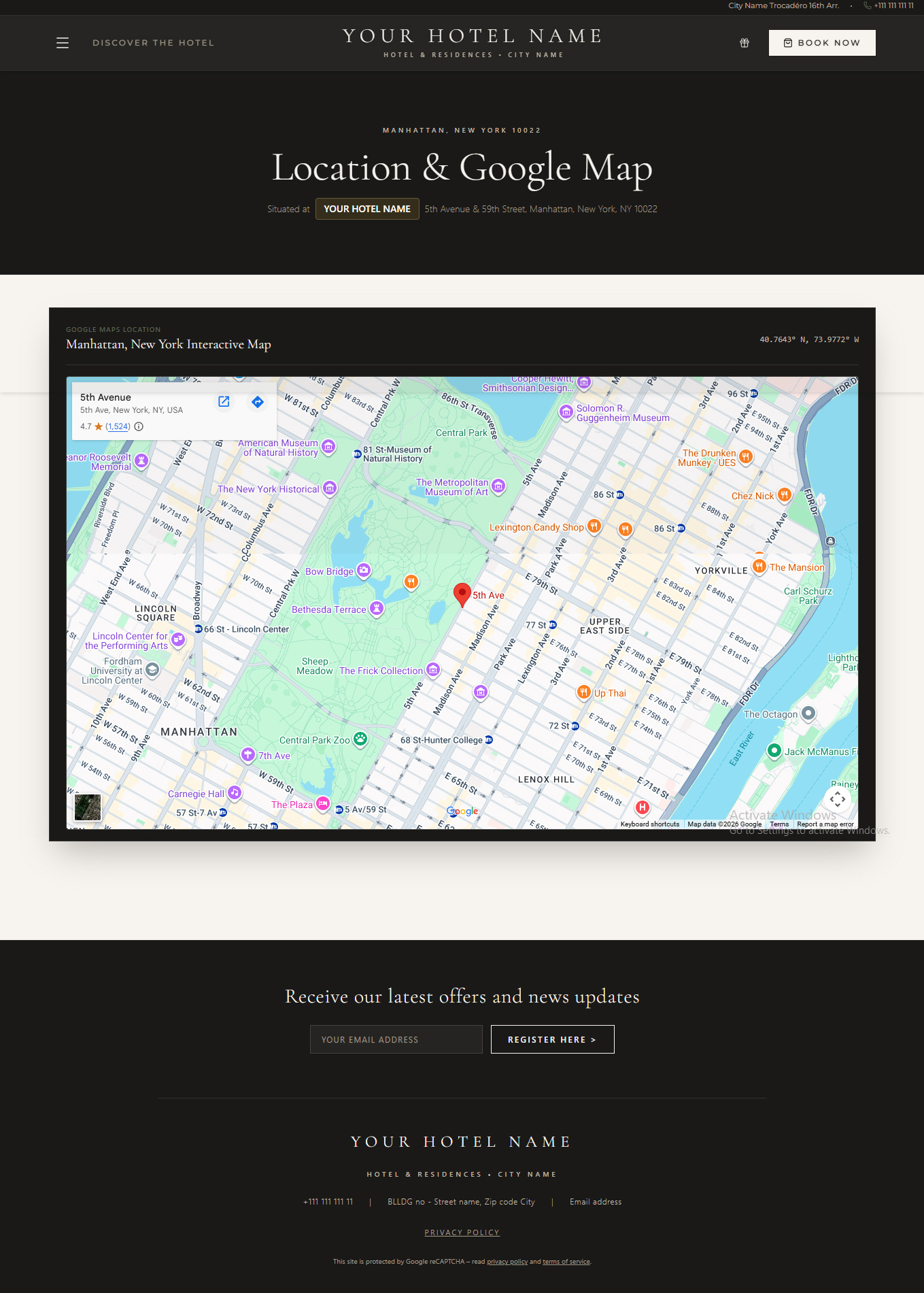Select the Up Thai restaurant marker
The width and height of the screenshot is (924, 1293).
pyautogui.click(x=584, y=692)
